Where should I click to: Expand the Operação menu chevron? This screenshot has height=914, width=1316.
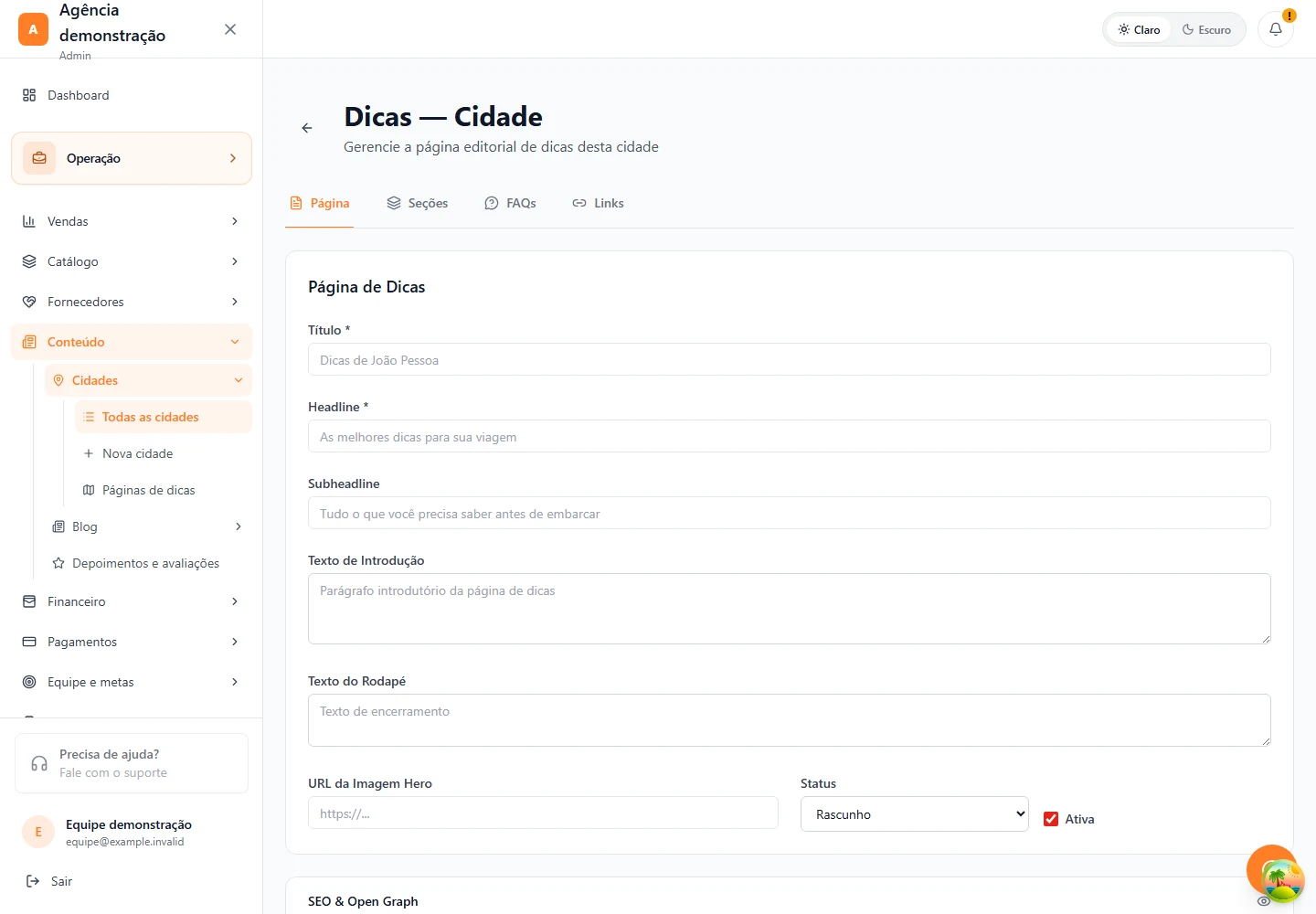point(233,158)
